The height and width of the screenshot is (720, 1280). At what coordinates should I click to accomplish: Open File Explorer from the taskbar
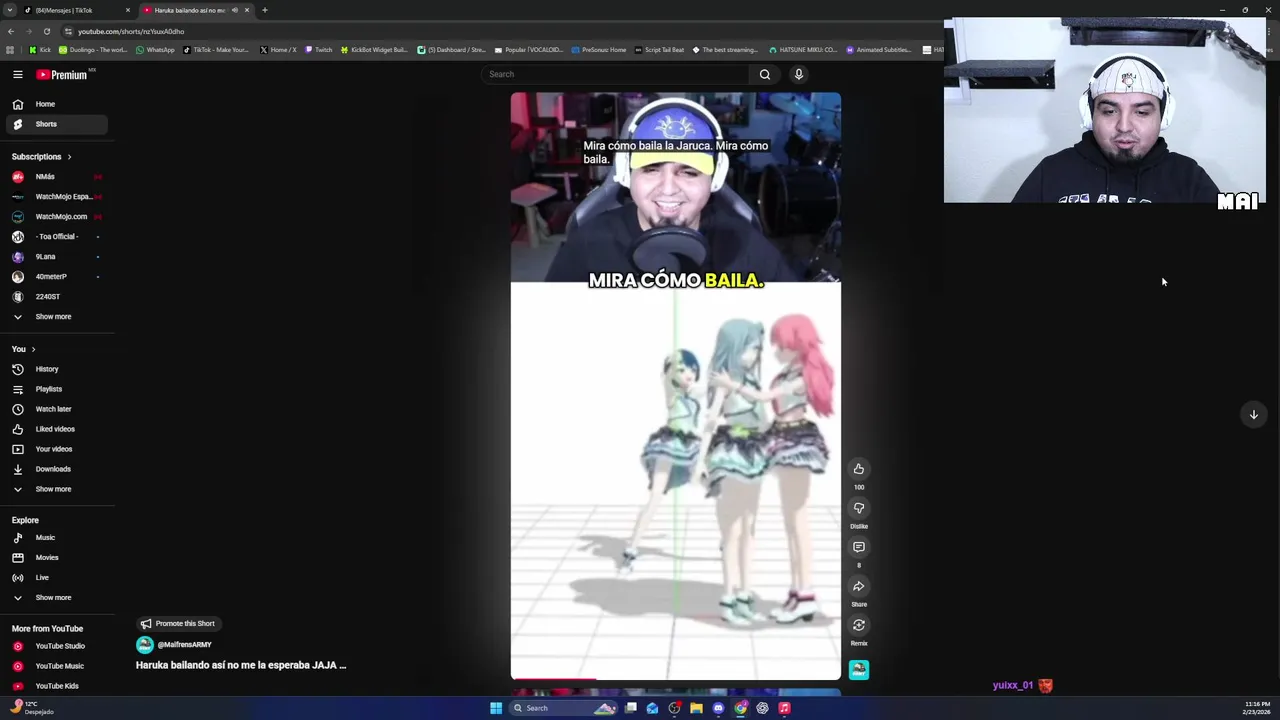pos(696,708)
